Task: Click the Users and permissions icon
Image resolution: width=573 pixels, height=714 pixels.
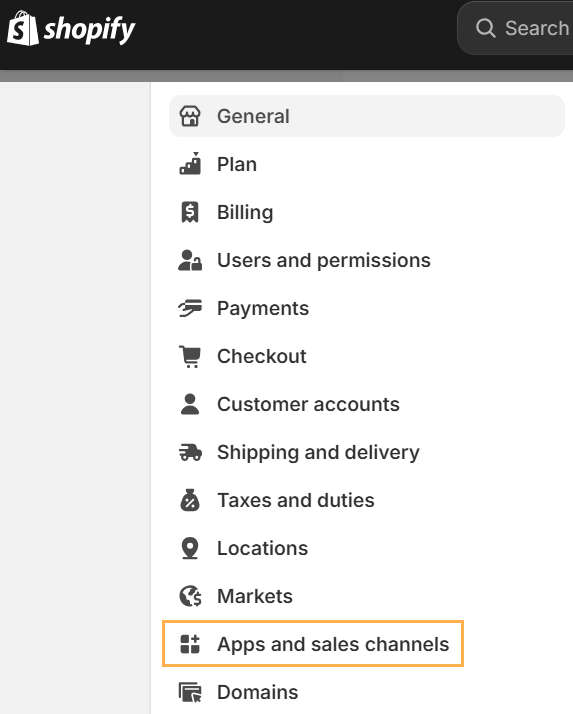Action: (x=190, y=260)
